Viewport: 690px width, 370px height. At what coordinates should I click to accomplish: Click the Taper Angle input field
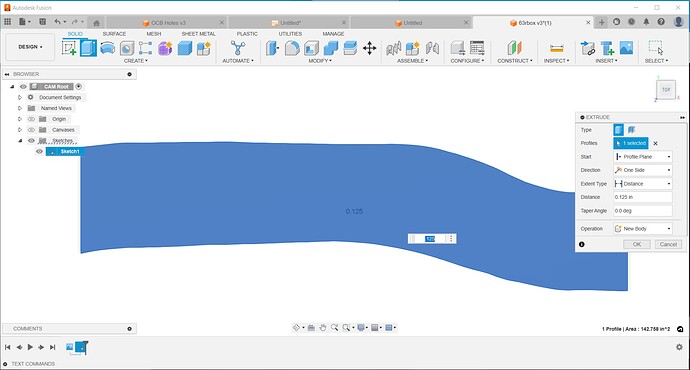(643, 211)
